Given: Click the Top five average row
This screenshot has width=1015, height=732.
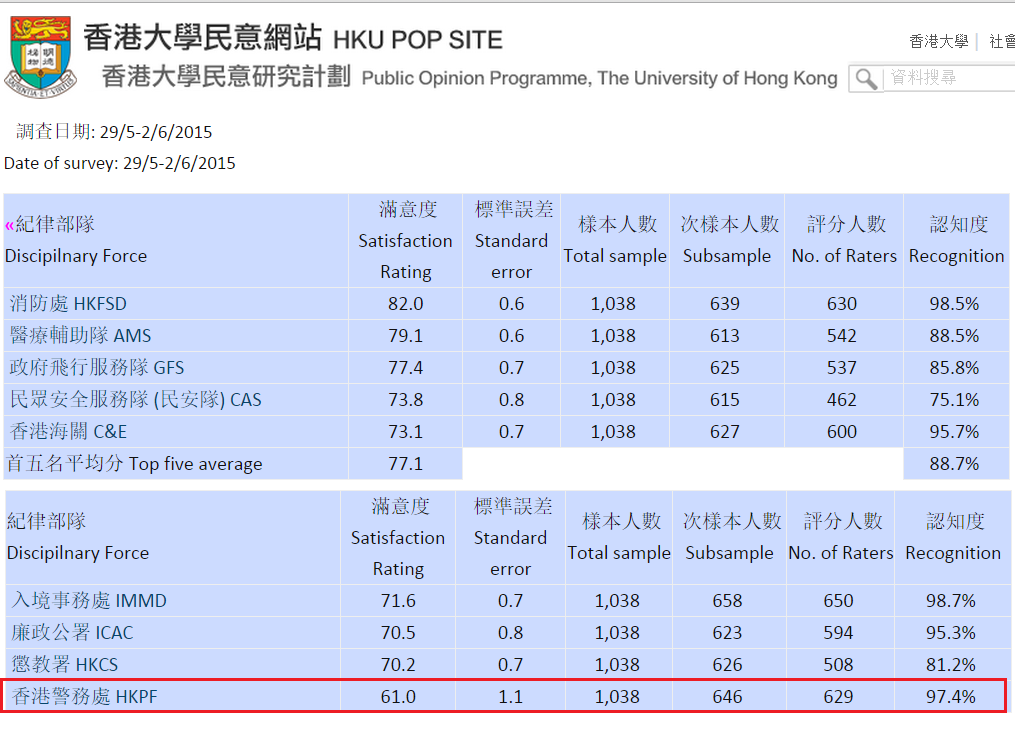Looking at the screenshot, I should 506,463.
